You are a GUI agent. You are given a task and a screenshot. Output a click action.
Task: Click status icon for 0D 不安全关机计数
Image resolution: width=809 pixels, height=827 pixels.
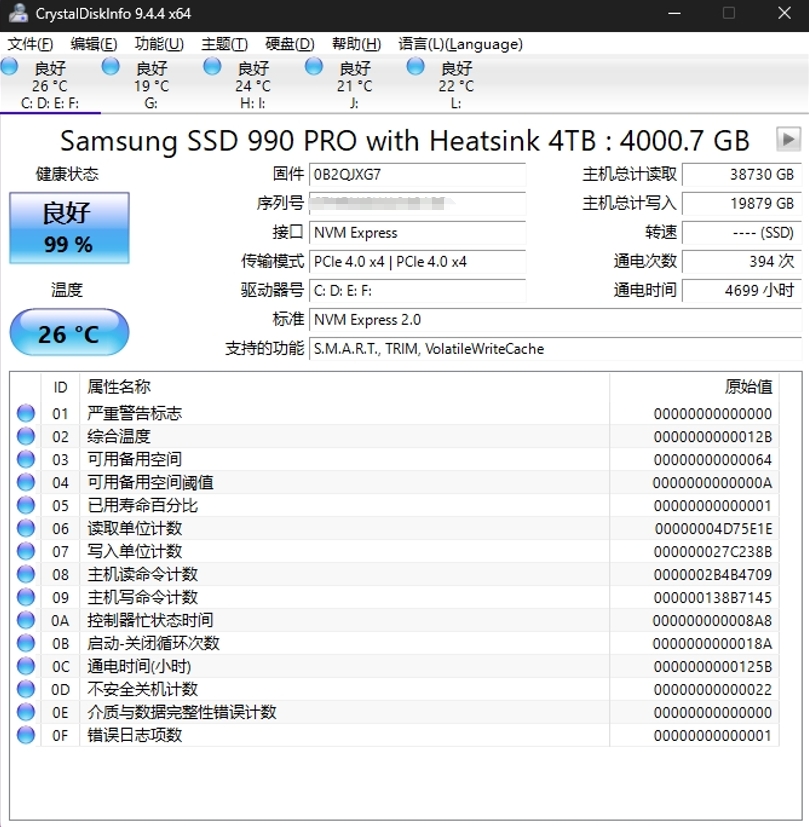(x=26, y=689)
